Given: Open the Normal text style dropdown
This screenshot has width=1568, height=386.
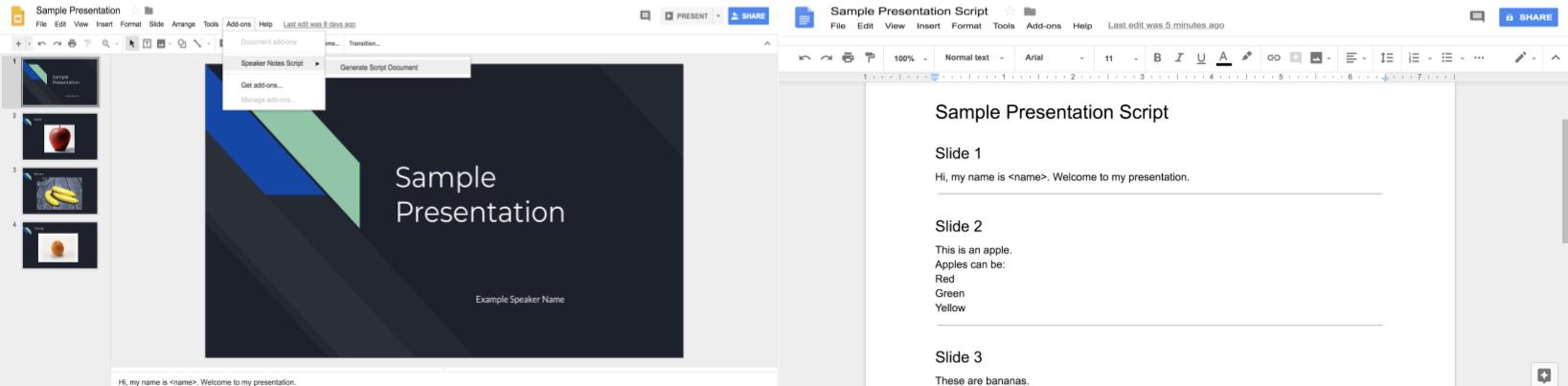Looking at the screenshot, I should coord(974,57).
